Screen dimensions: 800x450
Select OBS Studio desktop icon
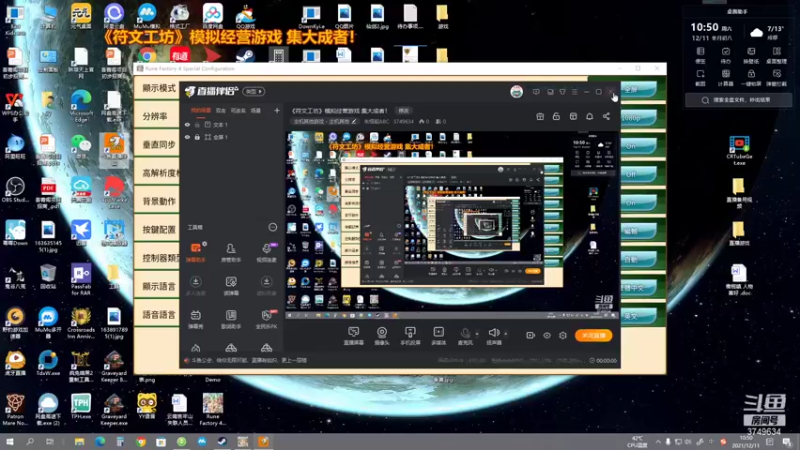coord(15,190)
